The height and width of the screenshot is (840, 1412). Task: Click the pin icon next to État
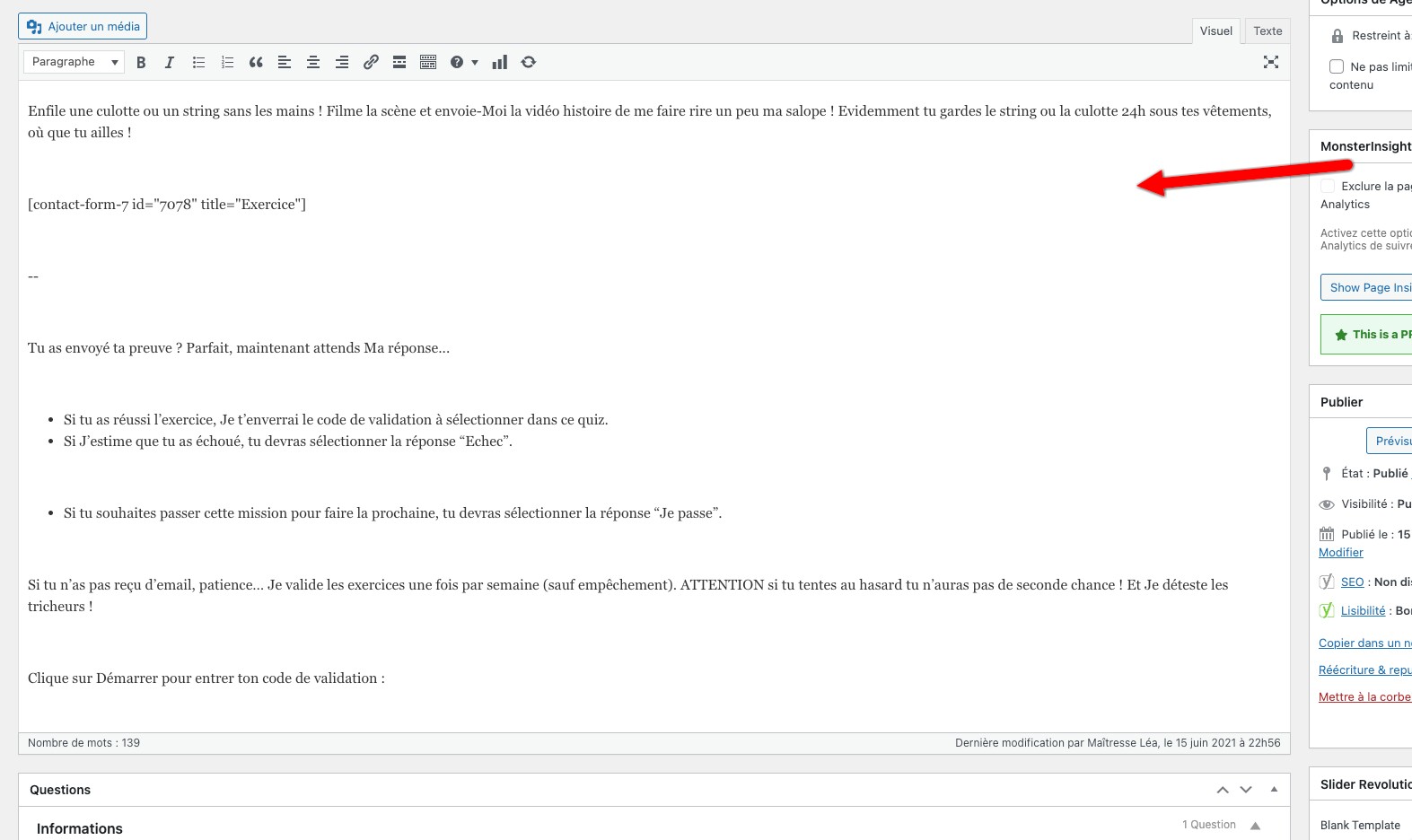1327,473
